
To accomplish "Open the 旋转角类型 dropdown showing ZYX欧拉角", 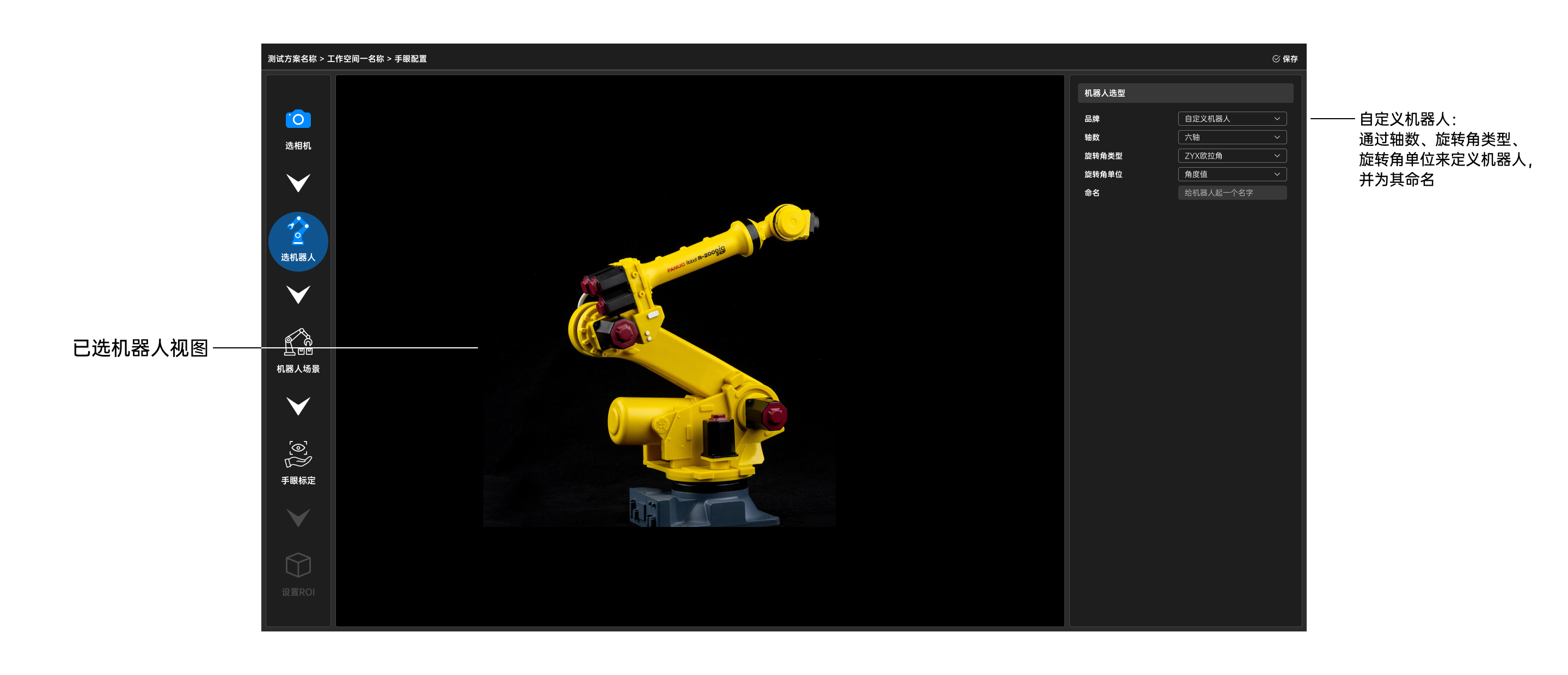I will point(1232,156).
